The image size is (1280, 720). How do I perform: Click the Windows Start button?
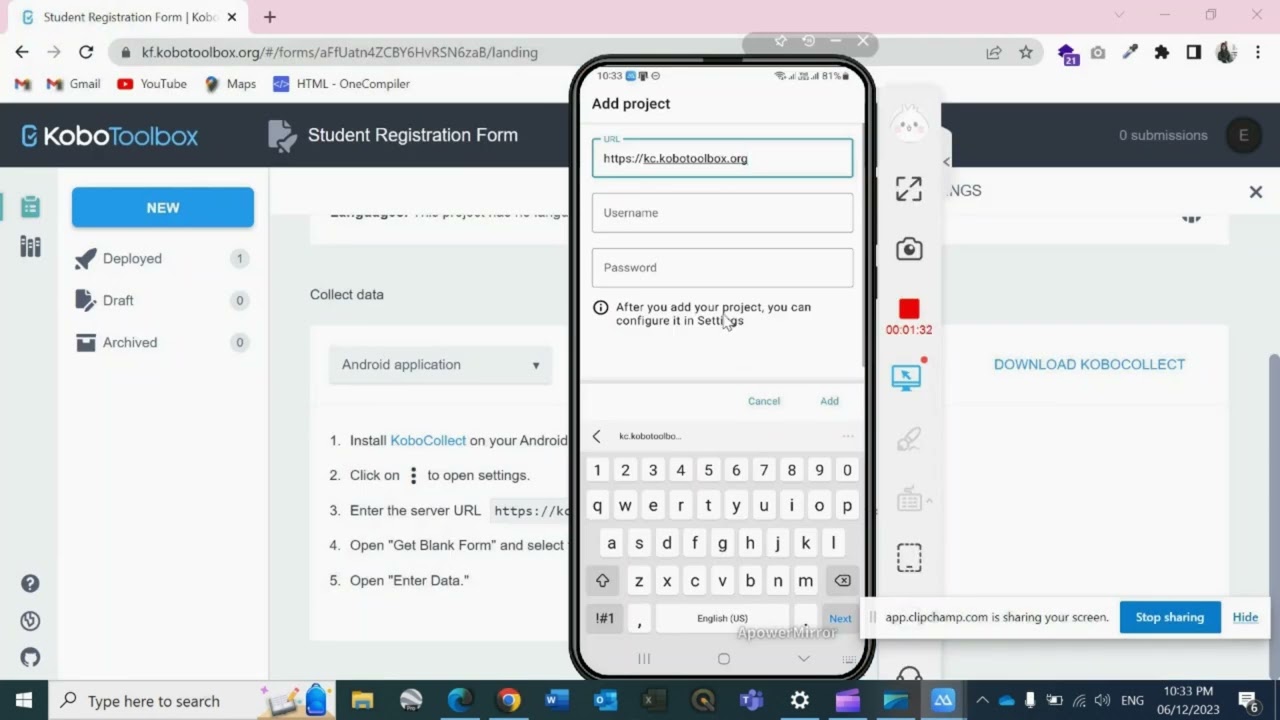(x=24, y=700)
